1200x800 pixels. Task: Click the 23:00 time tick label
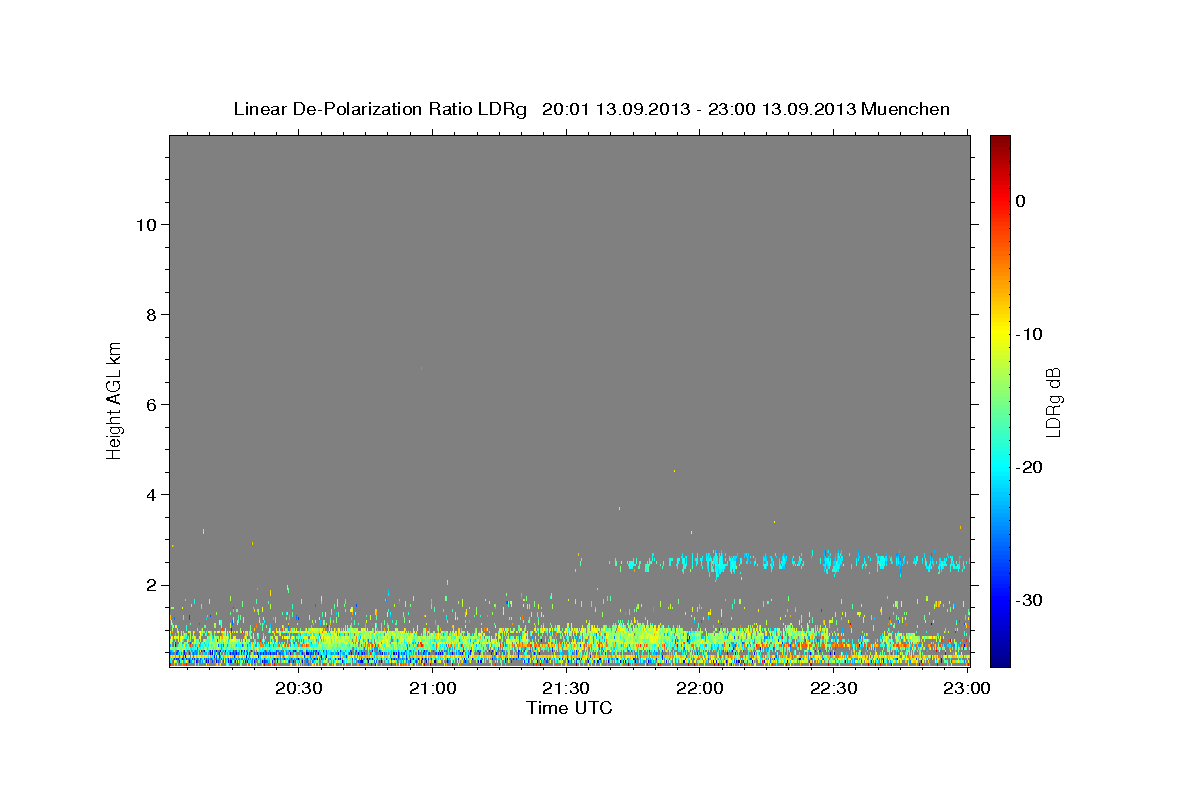coord(967,688)
